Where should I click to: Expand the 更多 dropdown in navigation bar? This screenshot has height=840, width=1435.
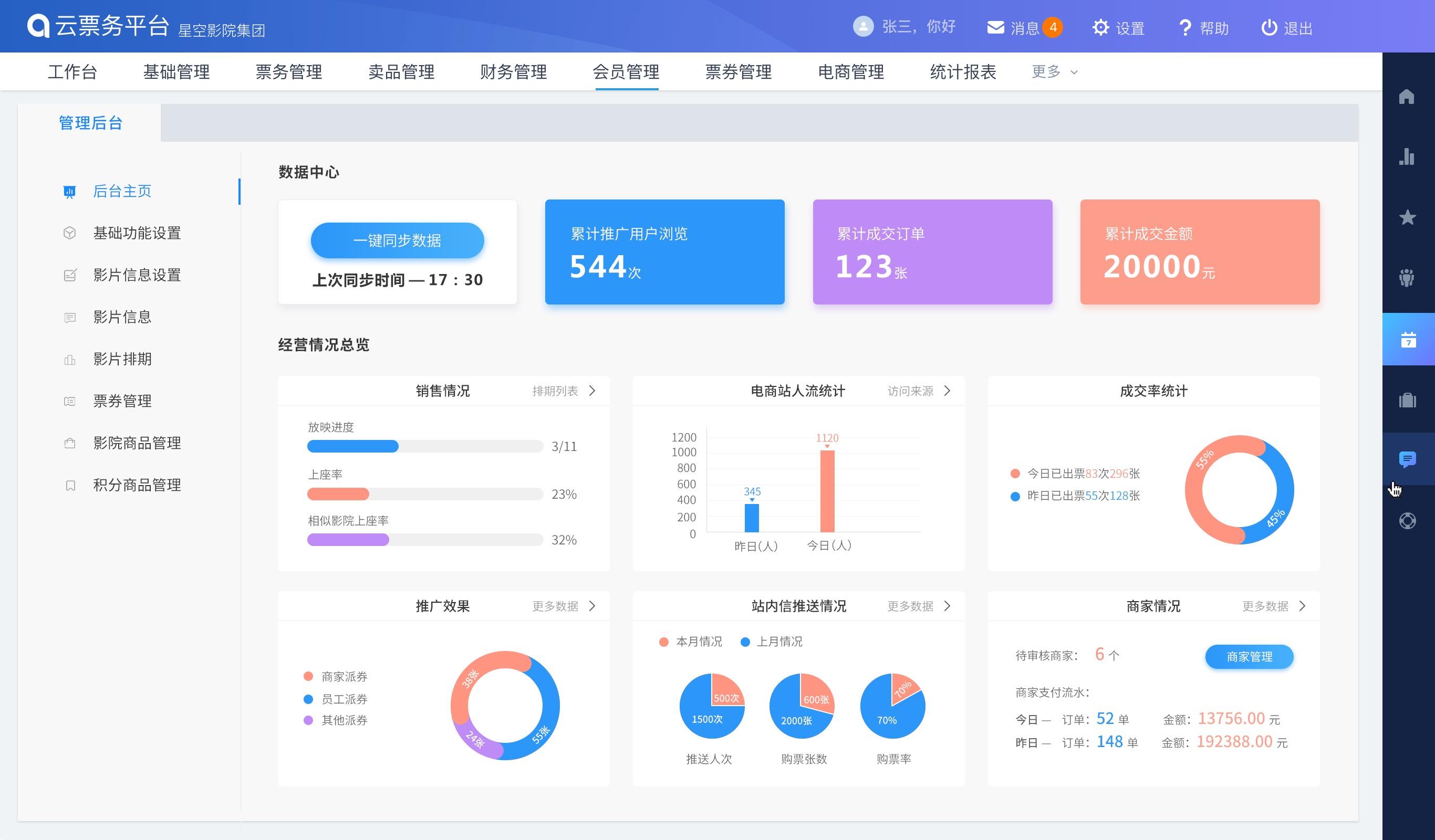(1054, 72)
